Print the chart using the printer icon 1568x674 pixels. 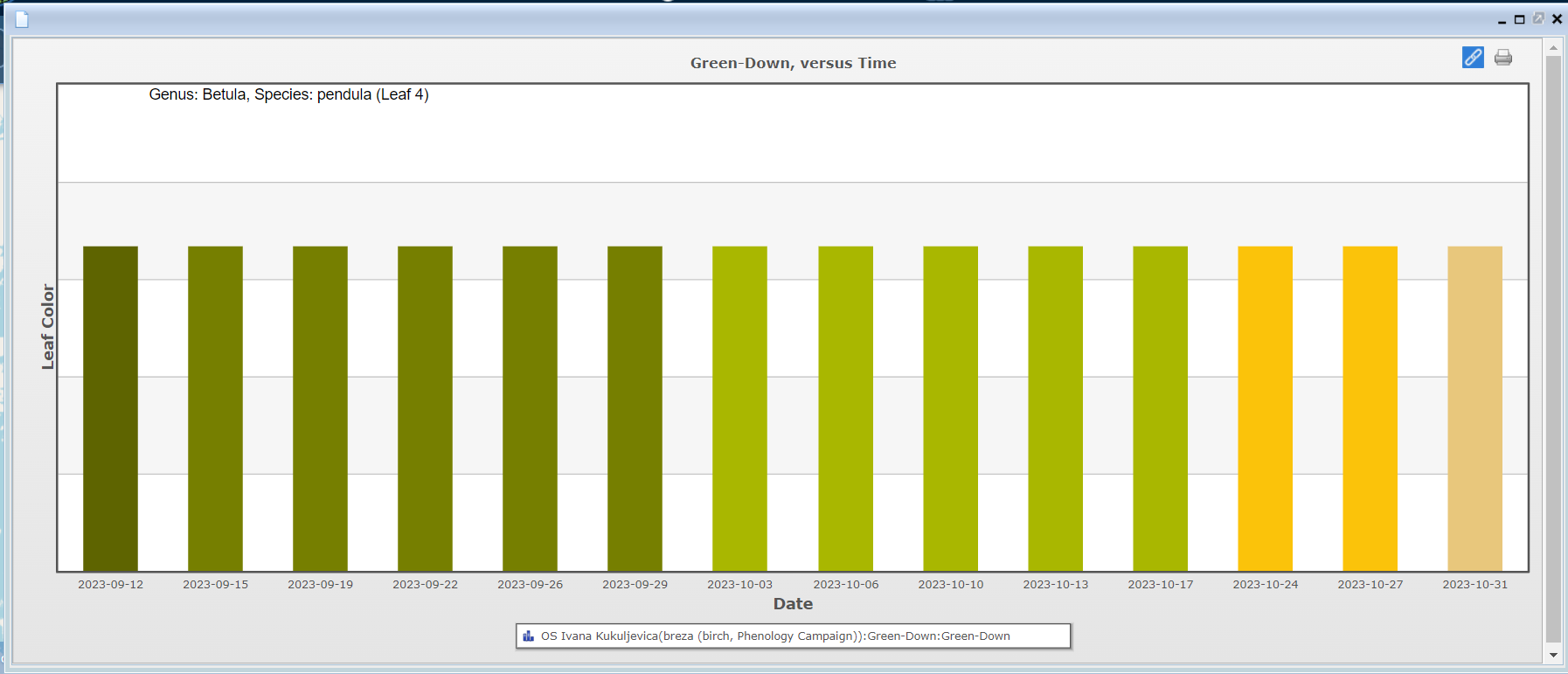1503,58
